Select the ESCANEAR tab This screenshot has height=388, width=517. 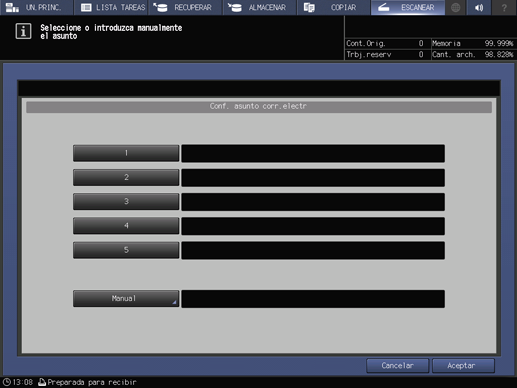pos(408,7)
